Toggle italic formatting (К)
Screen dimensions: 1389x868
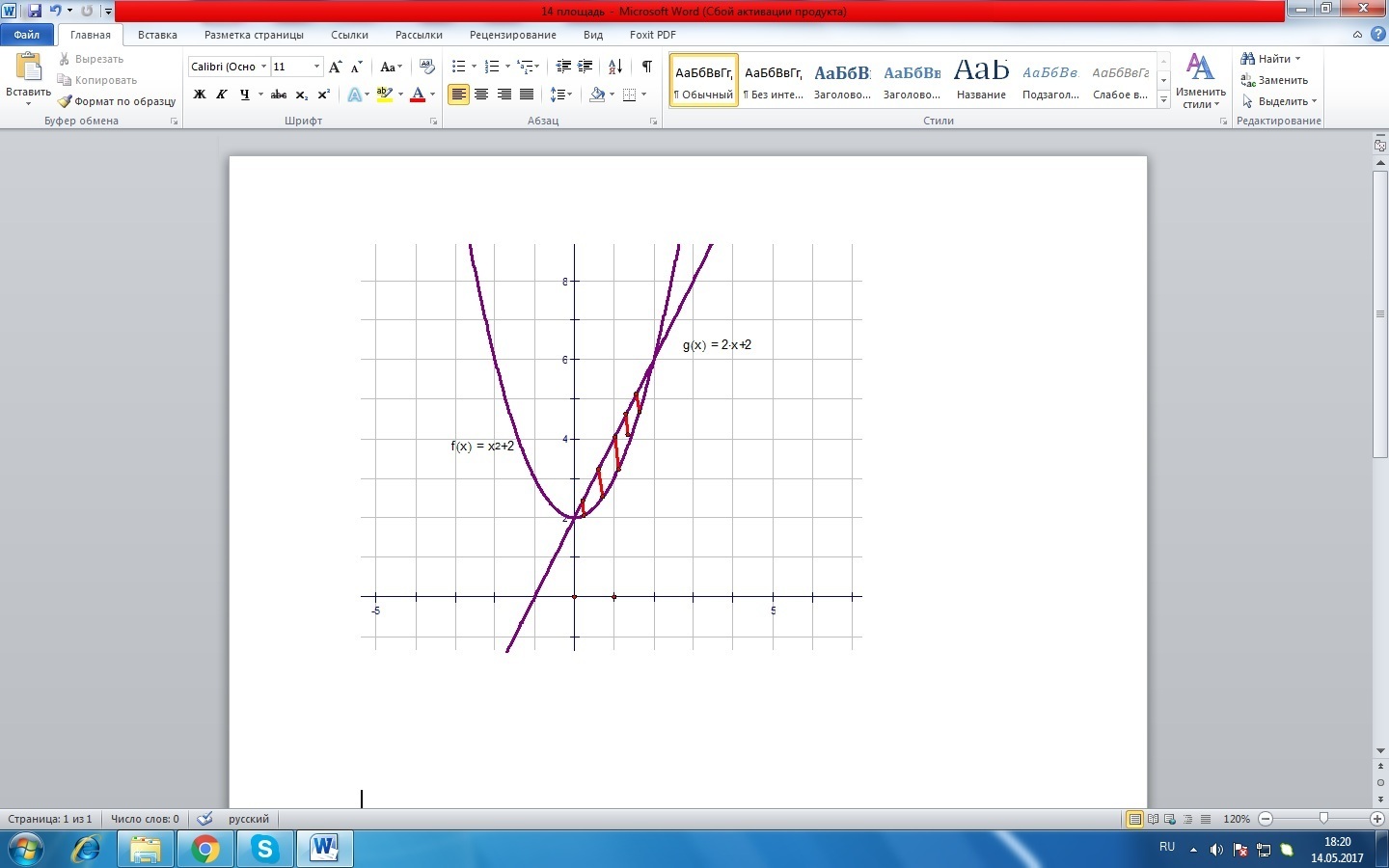coord(222,95)
